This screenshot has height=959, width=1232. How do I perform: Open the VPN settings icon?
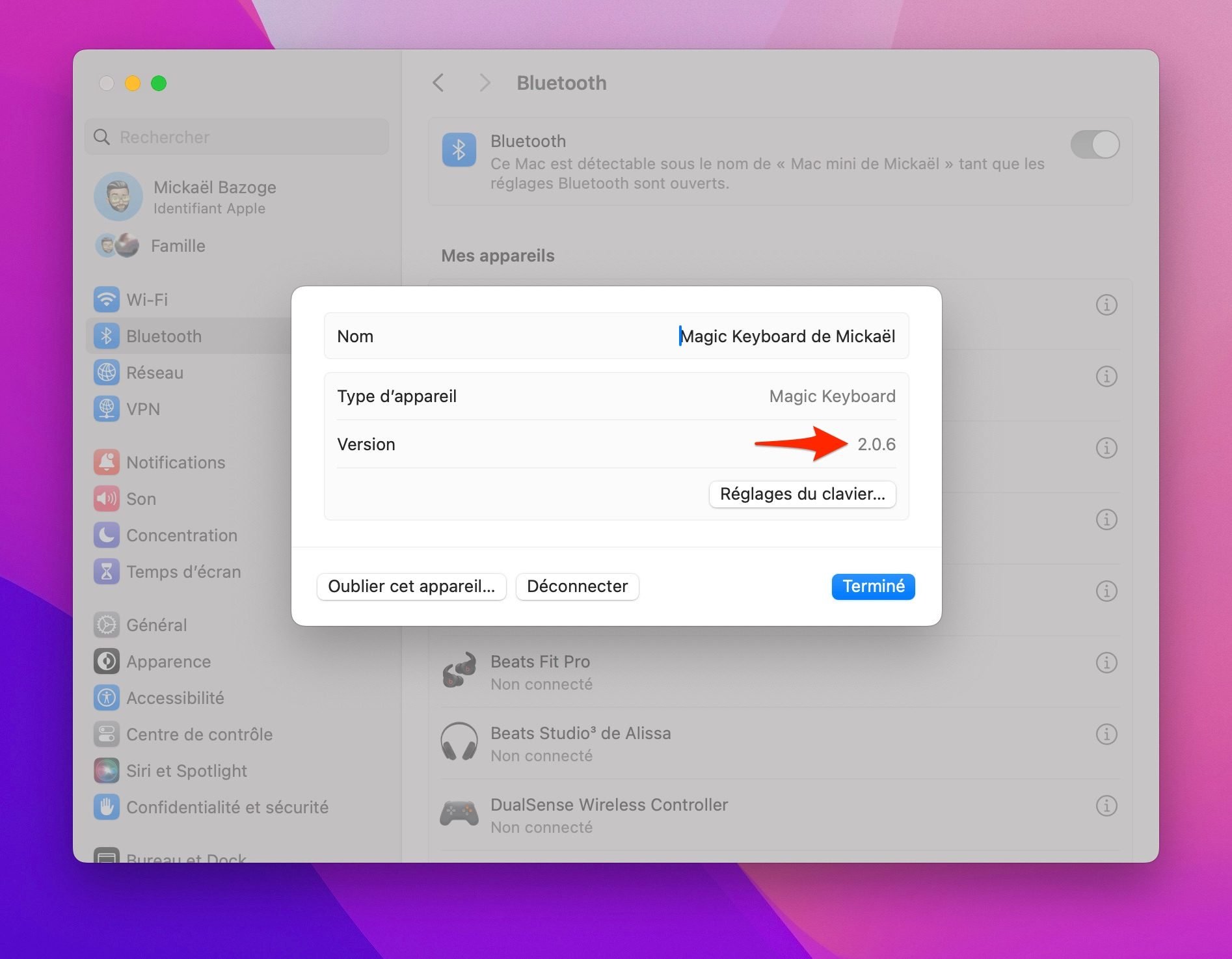pyautogui.click(x=107, y=409)
